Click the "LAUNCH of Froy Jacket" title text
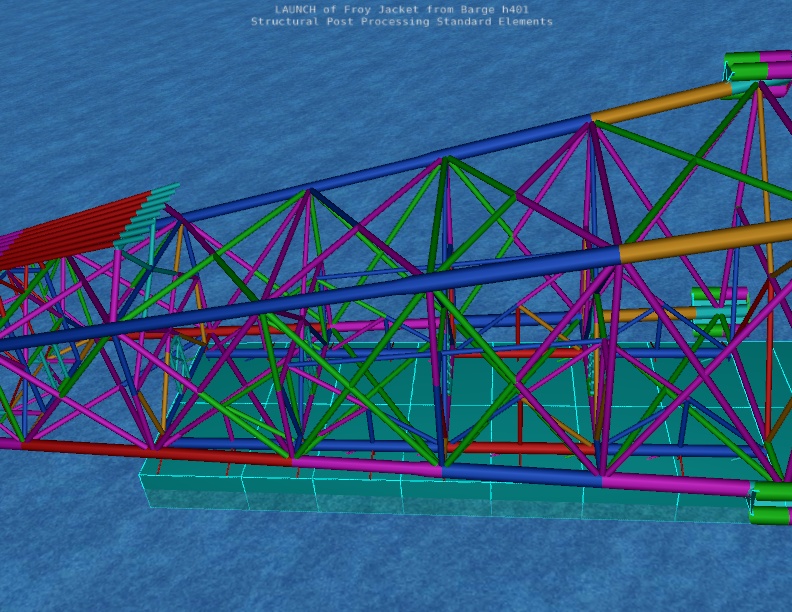The height and width of the screenshot is (612, 792). click(401, 9)
